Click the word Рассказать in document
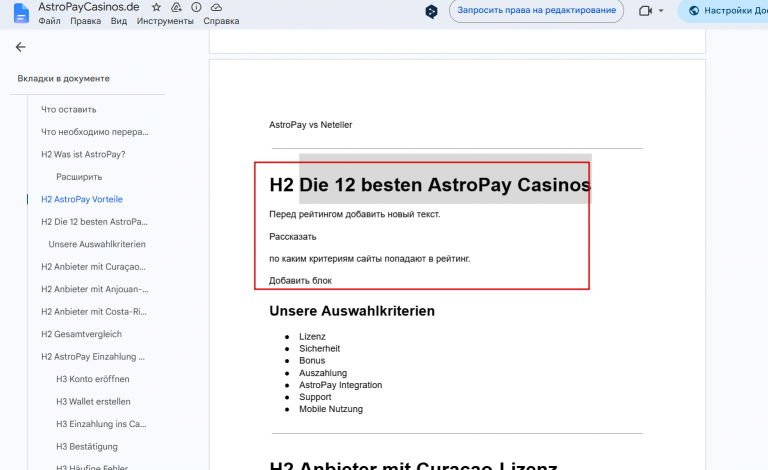Viewport: 768px width, 470px height. click(x=293, y=237)
